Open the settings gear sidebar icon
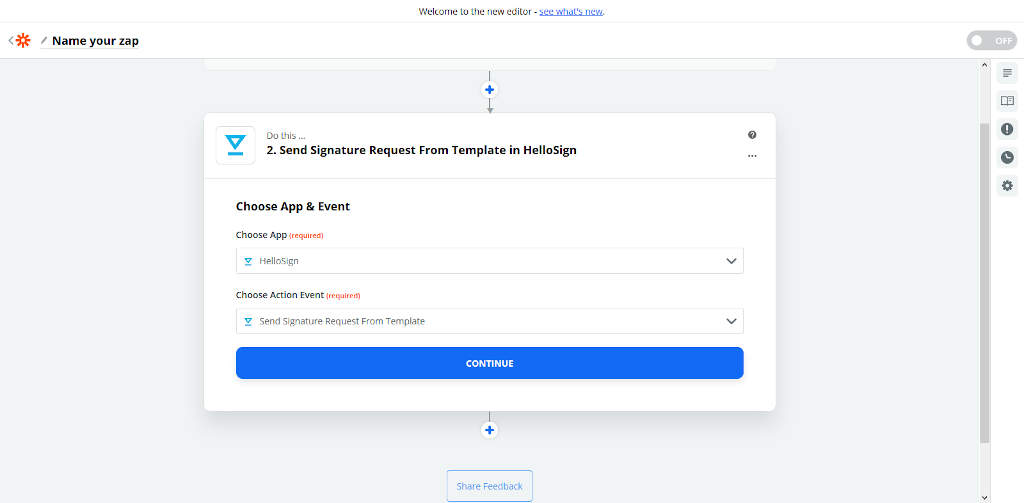This screenshot has width=1024, height=503. coord(1007,186)
